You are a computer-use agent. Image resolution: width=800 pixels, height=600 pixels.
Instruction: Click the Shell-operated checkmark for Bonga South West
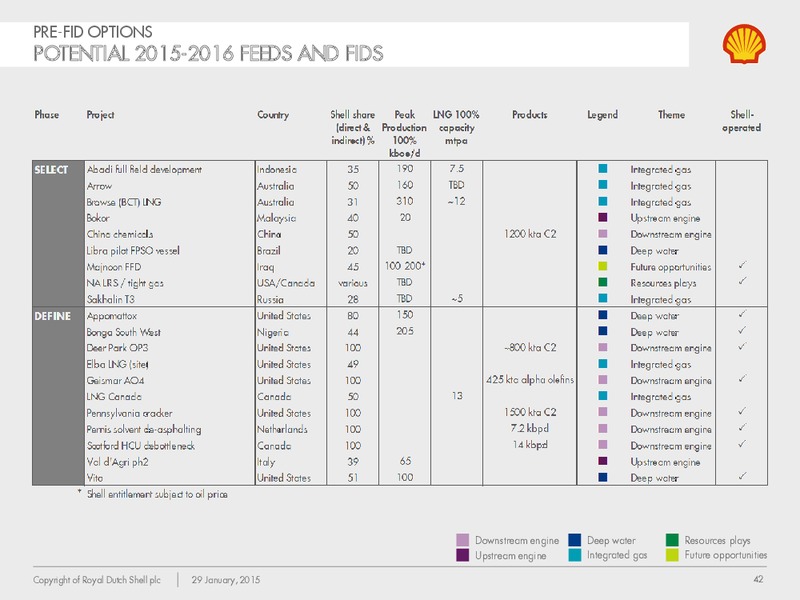pyautogui.click(x=742, y=330)
